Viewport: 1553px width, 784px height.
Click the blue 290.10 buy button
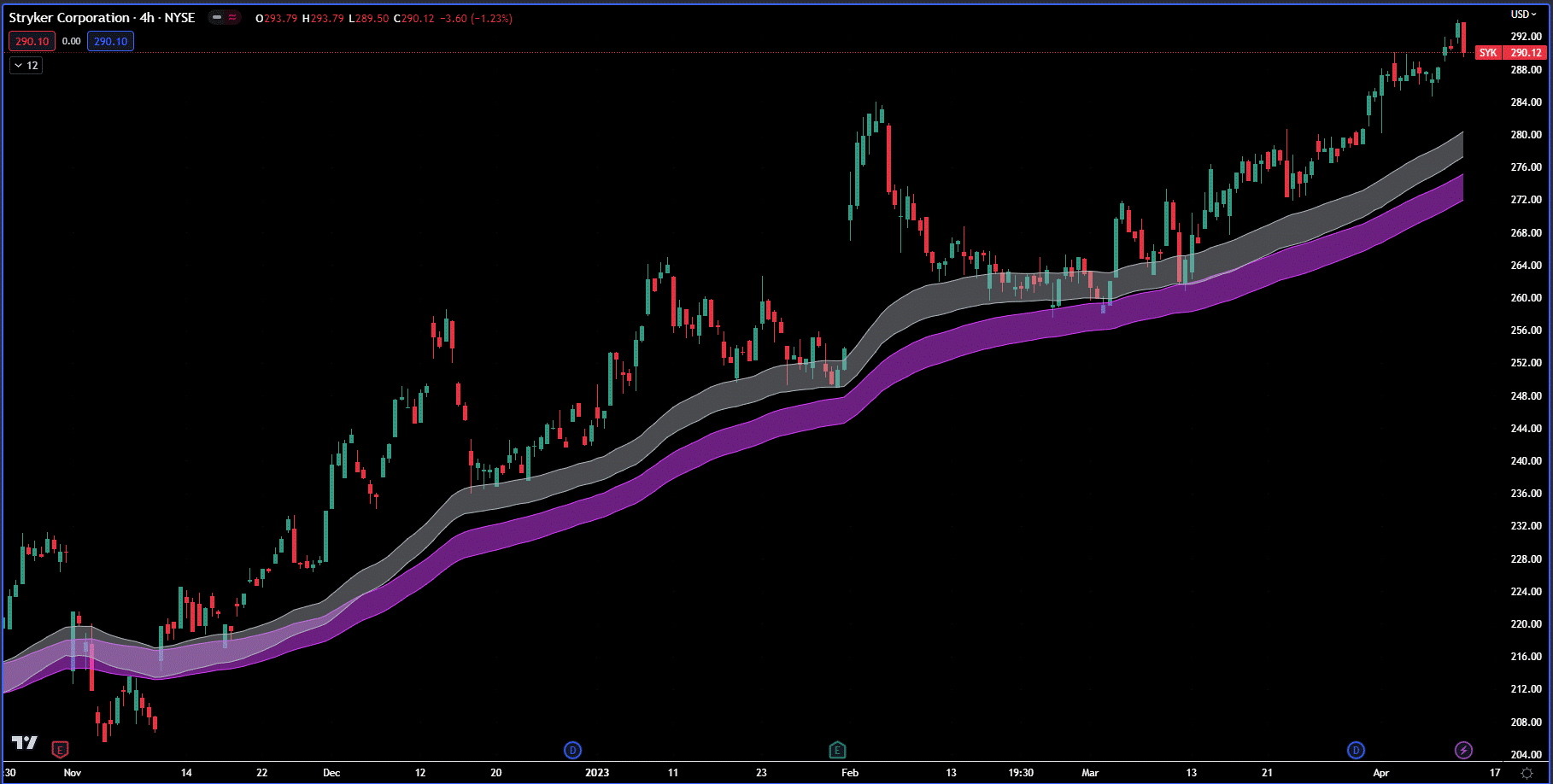(110, 40)
